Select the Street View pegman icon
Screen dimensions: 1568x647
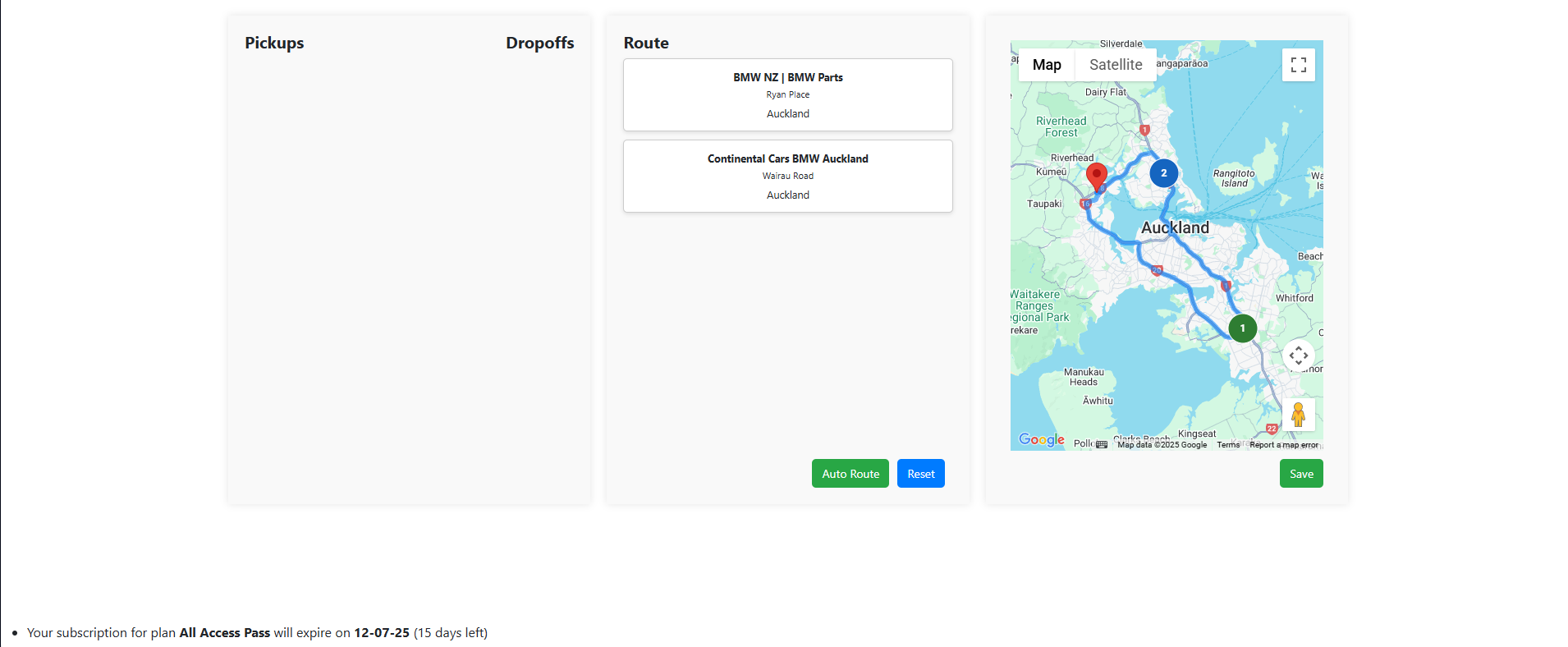point(1298,415)
